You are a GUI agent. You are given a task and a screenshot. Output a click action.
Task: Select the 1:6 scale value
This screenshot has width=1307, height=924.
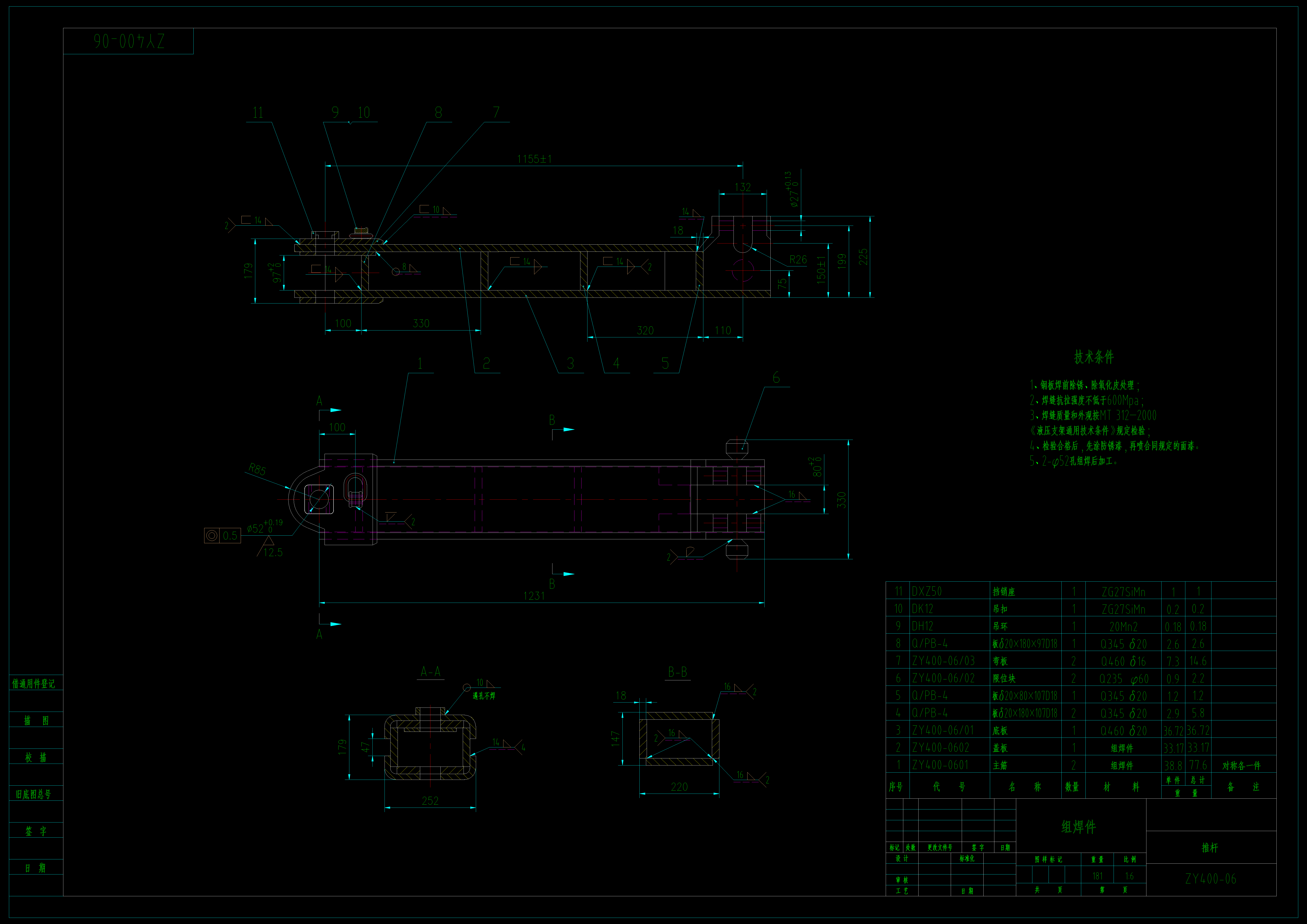coord(1129,876)
